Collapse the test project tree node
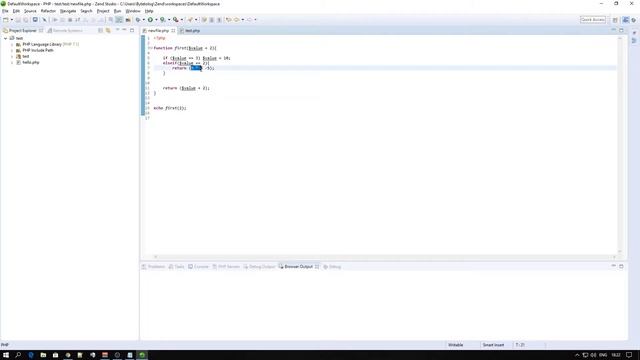Screen dimensions: 640x360 click(5, 38)
